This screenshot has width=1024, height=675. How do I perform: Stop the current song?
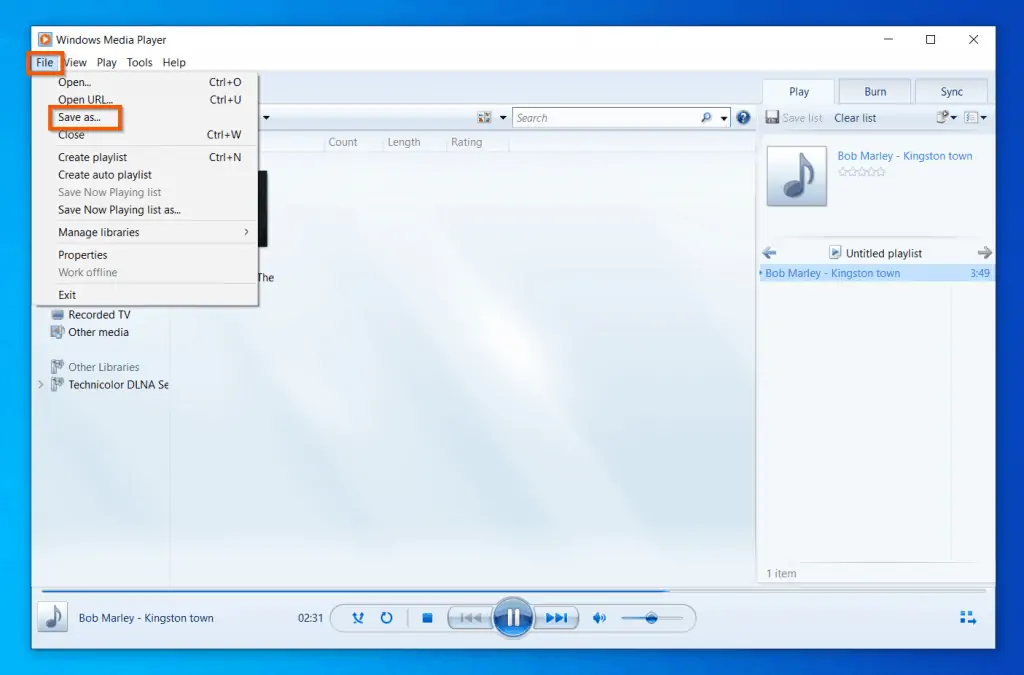point(427,618)
